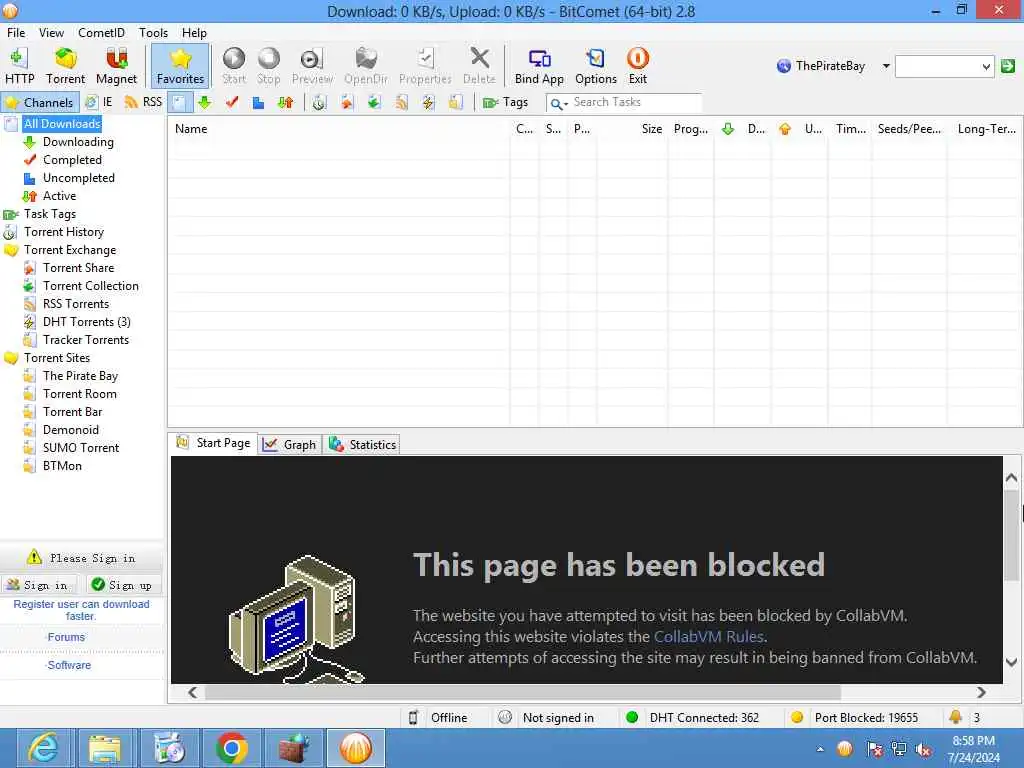Click the Preview toolbar icon

point(312,66)
